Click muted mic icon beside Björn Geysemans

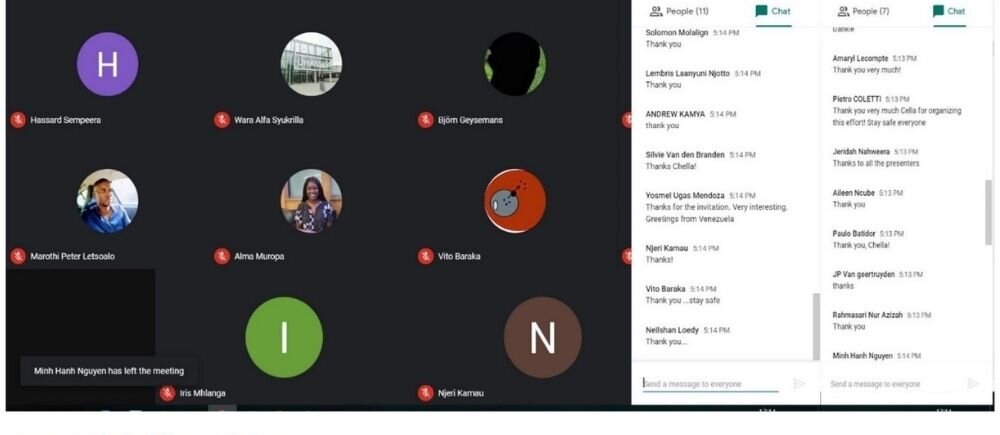pyautogui.click(x=425, y=120)
